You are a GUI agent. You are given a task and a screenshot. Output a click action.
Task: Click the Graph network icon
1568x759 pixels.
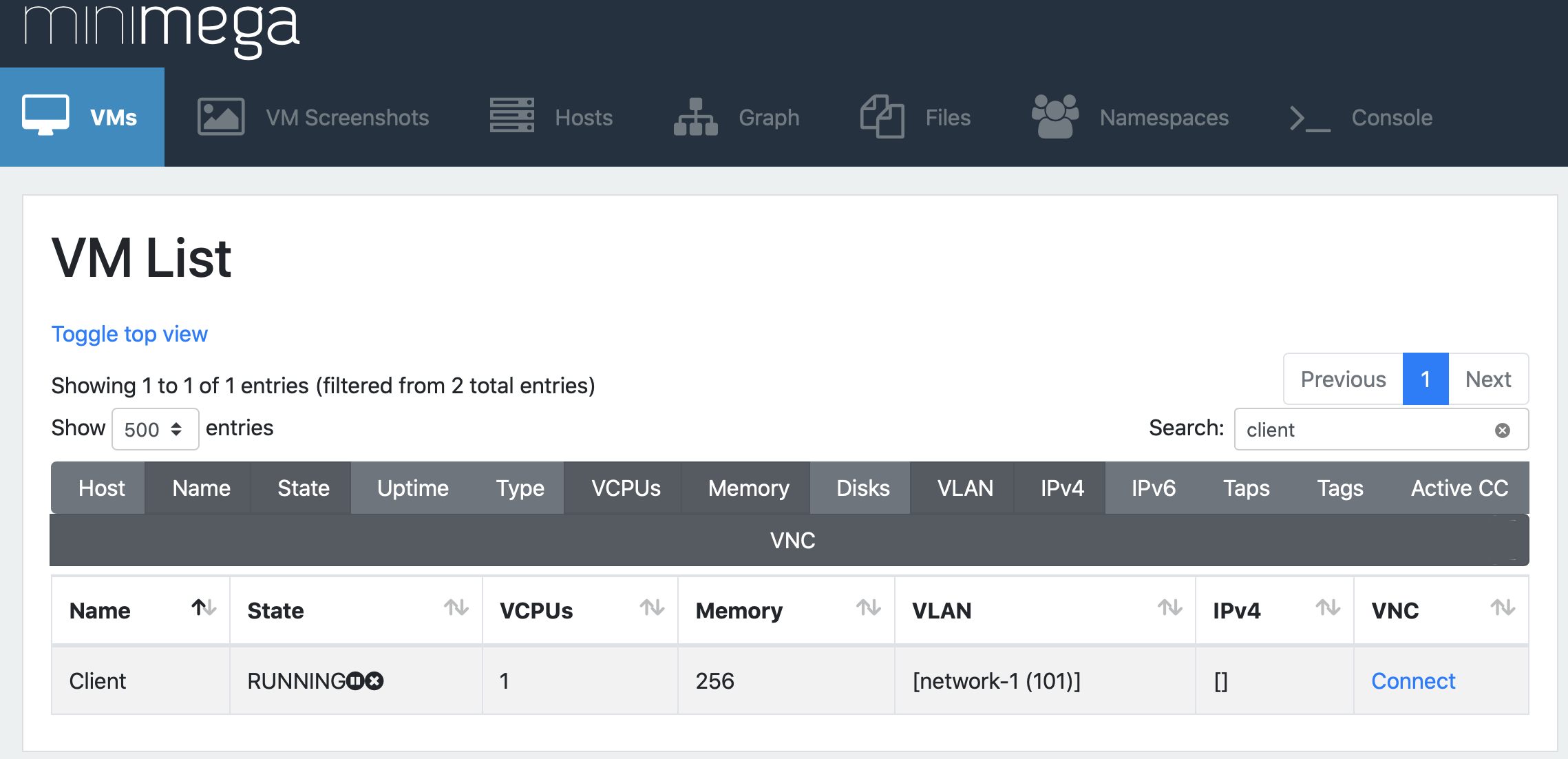point(695,116)
